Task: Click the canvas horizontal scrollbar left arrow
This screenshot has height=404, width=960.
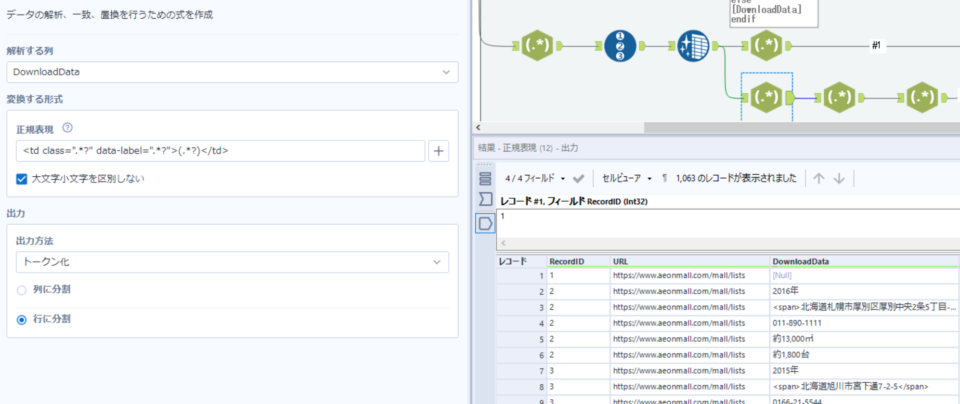Action: click(x=478, y=127)
